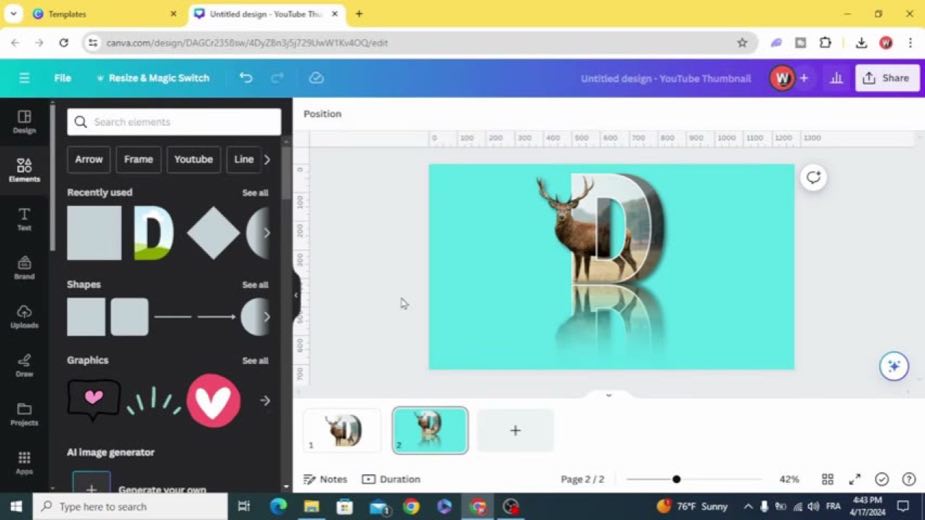Open the Design sidebar panel
This screenshot has height=520, width=925.
(x=24, y=122)
